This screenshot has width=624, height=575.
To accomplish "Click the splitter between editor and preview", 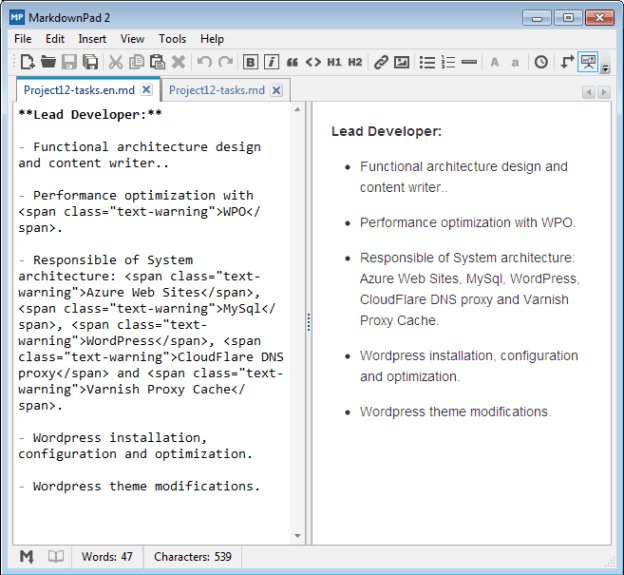I will [309, 322].
